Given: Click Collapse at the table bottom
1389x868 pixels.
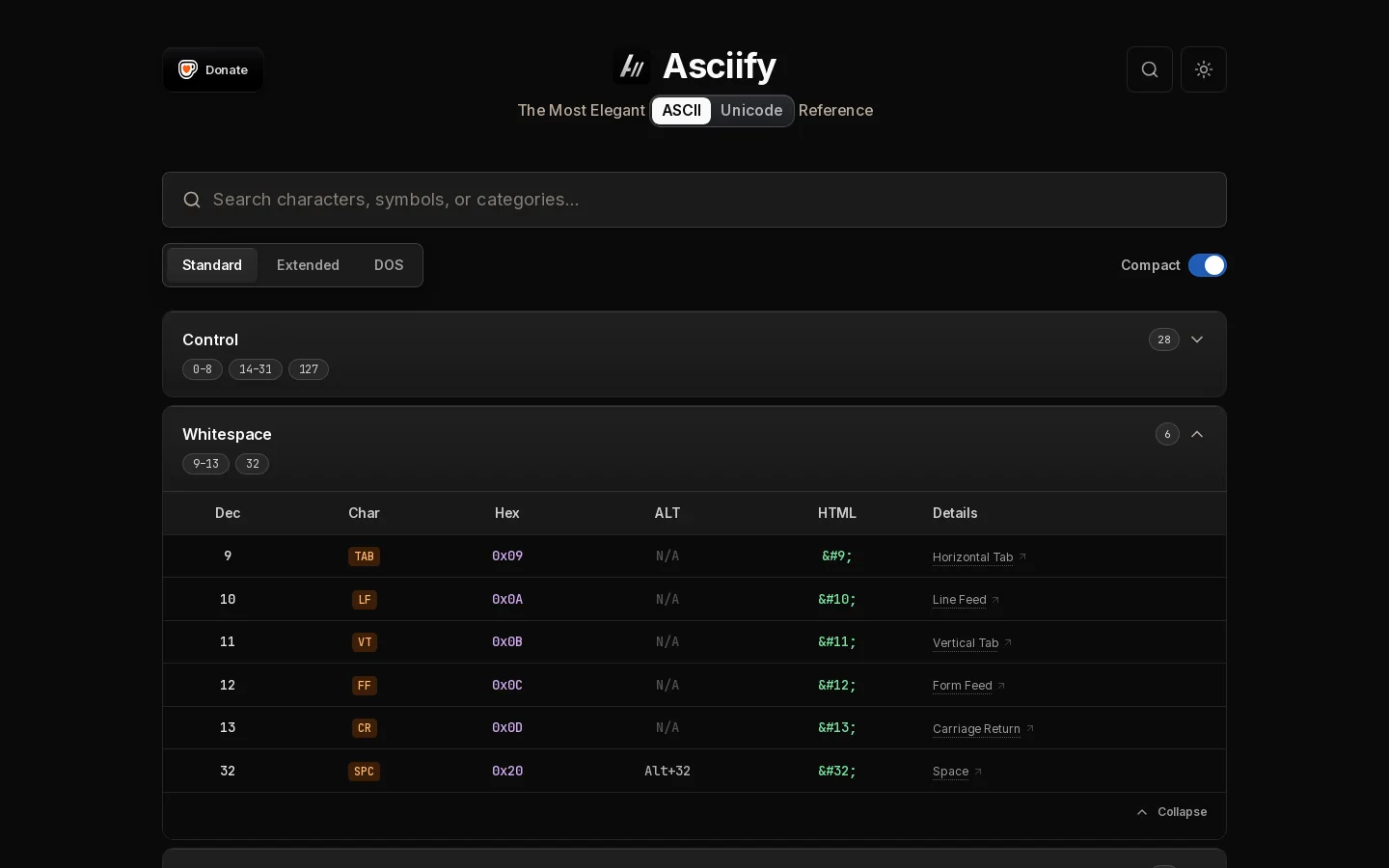Looking at the screenshot, I should (1172, 812).
